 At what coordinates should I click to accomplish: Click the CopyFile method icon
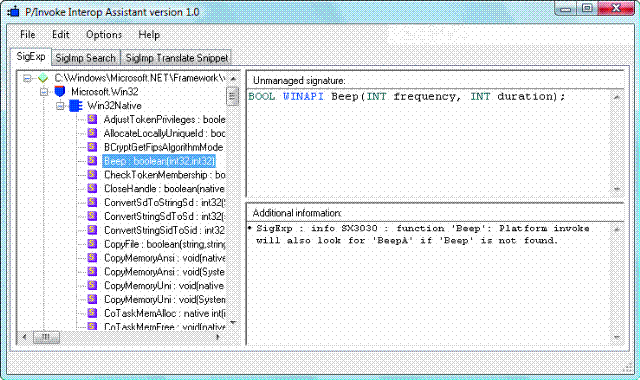[92, 244]
